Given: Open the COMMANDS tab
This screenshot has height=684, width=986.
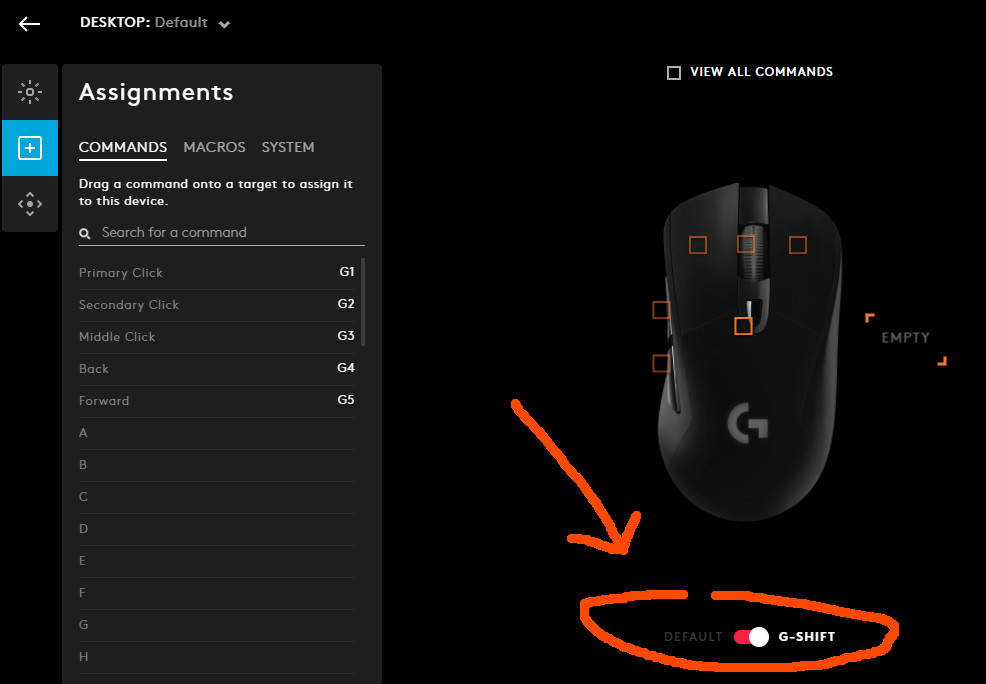Looking at the screenshot, I should (123, 147).
